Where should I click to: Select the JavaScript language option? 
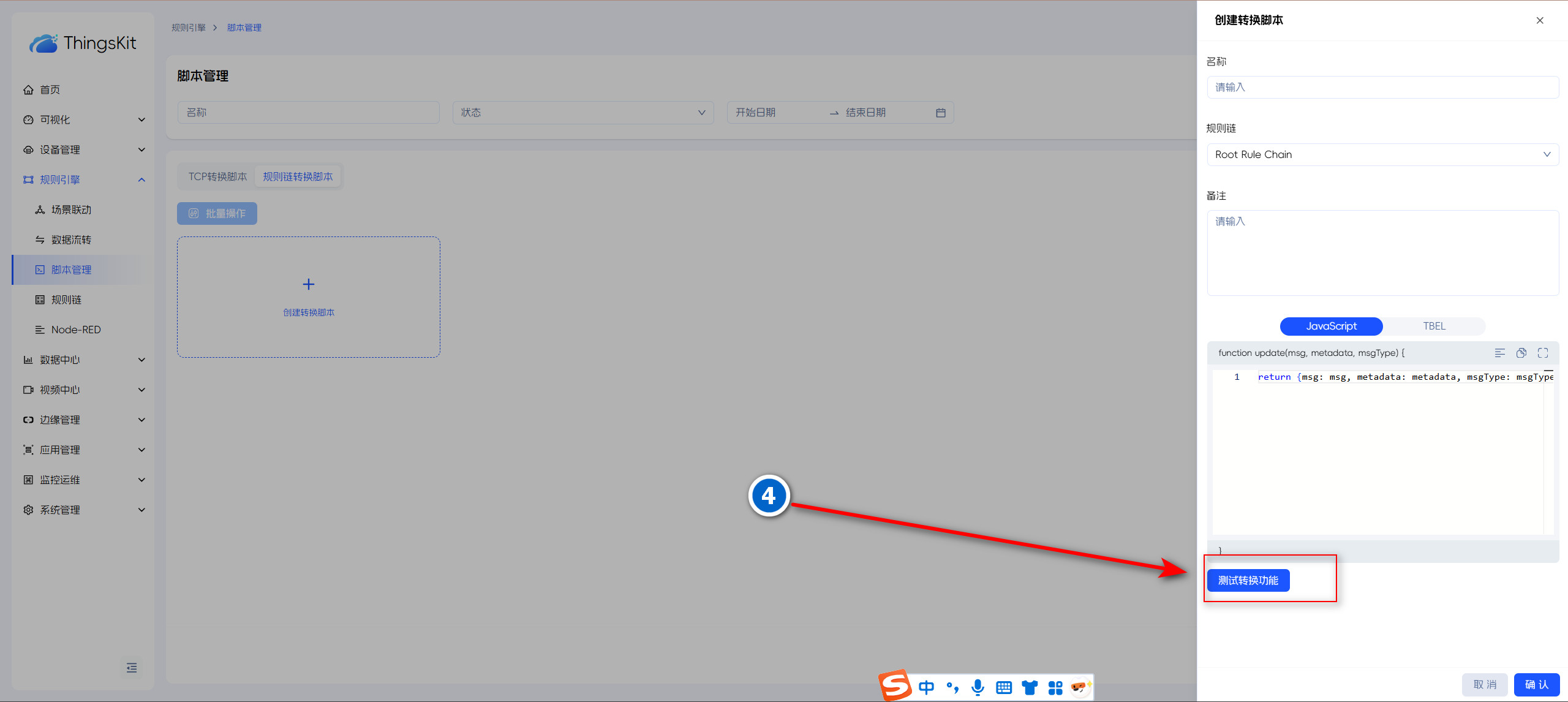coord(1331,326)
